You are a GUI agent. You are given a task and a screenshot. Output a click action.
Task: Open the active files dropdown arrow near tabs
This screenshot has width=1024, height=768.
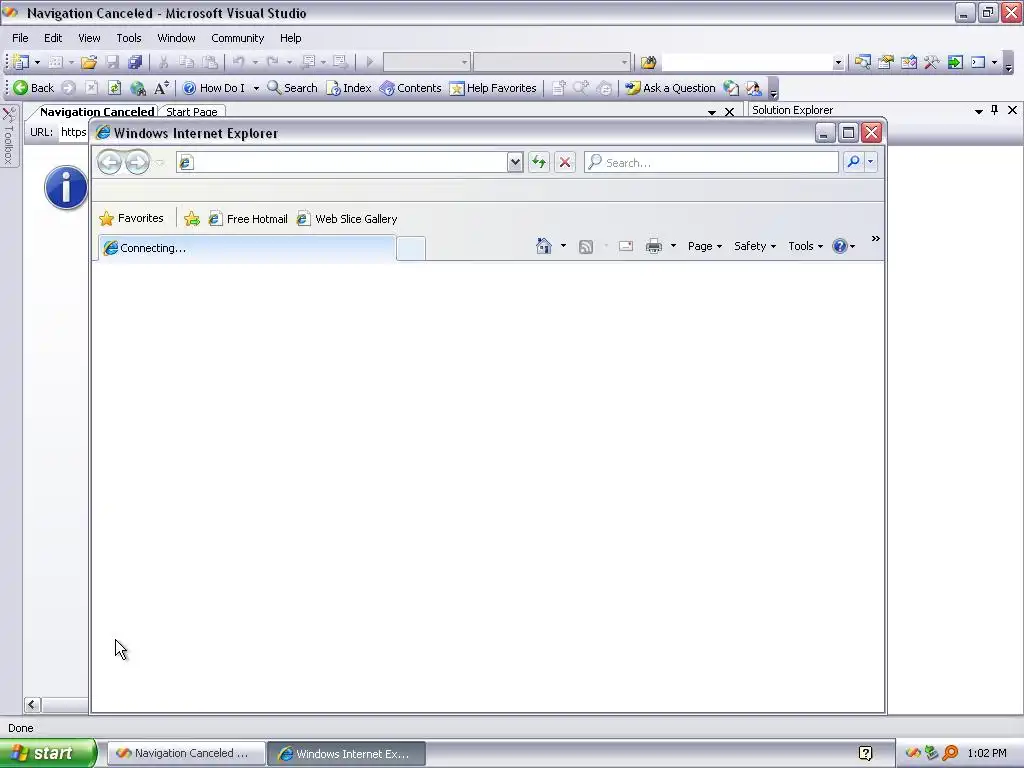point(712,112)
